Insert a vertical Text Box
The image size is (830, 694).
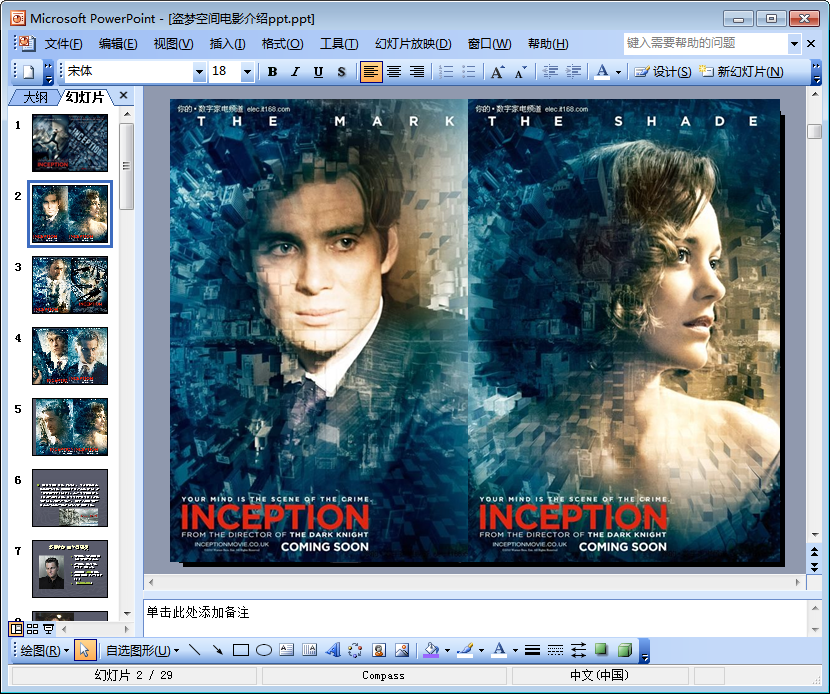309,650
